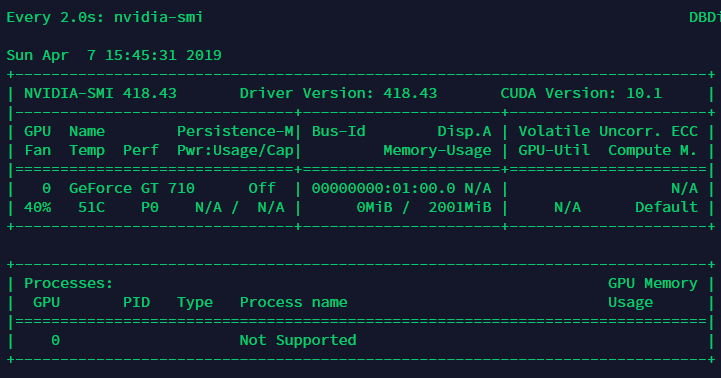Click Driver Version 418.43 label

(338, 93)
